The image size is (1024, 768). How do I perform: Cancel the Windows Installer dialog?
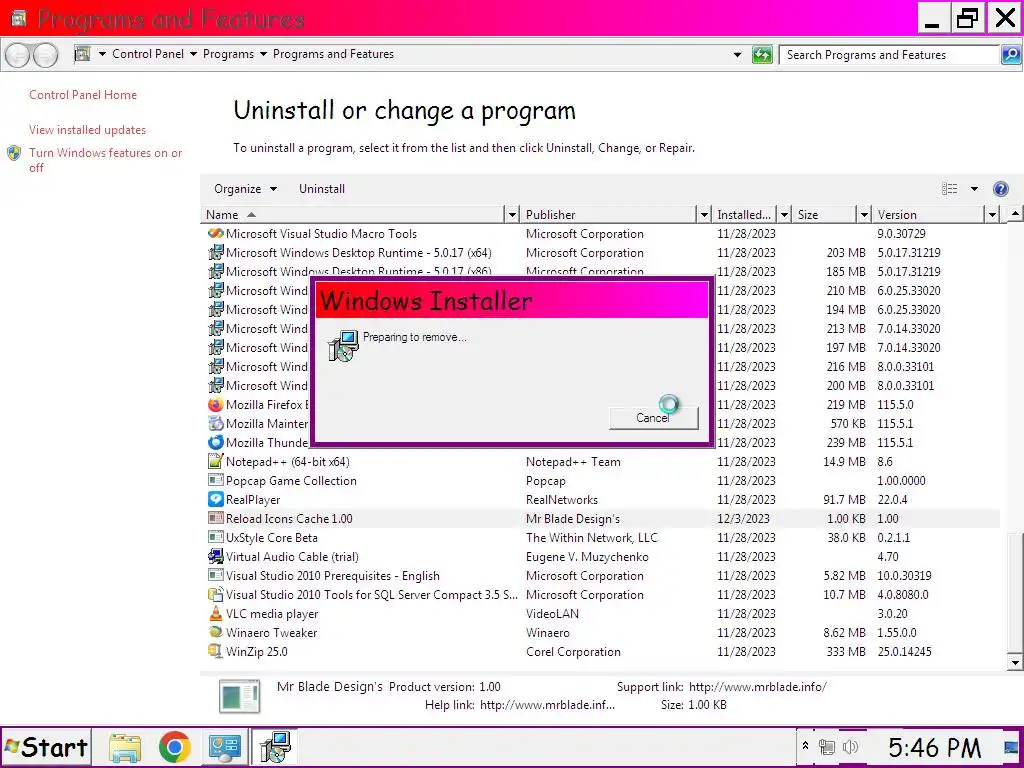654,418
